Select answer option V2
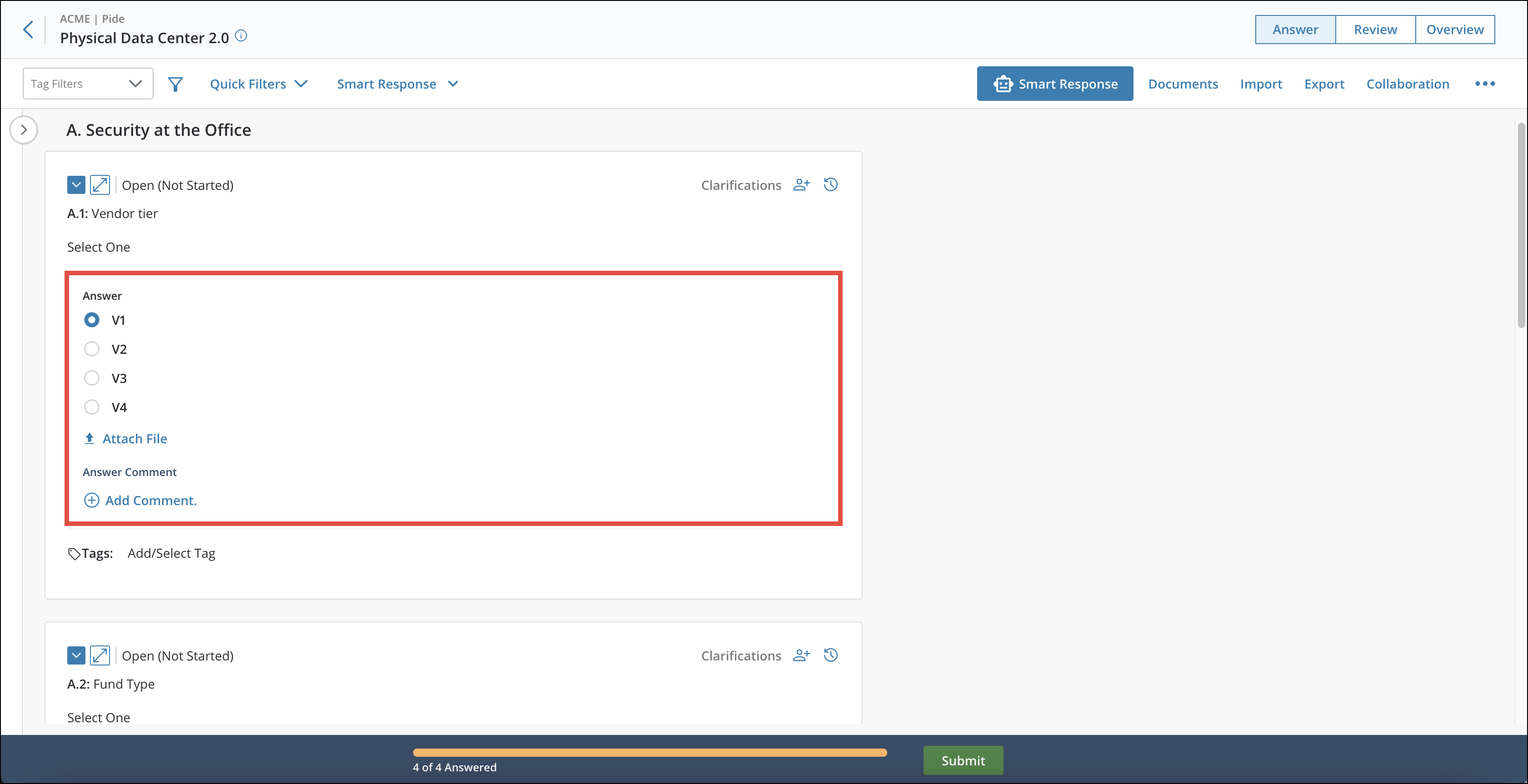The width and height of the screenshot is (1528, 784). coord(92,349)
